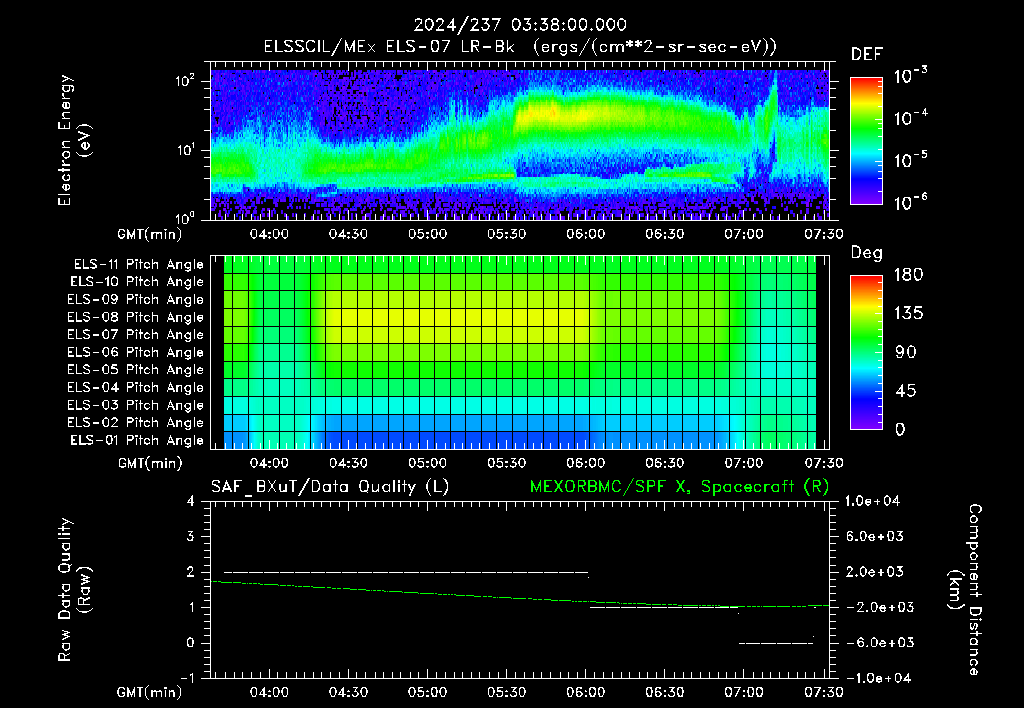Click the ELS-03 Pitch Angle row label
The image size is (1024, 708).
click(135, 406)
